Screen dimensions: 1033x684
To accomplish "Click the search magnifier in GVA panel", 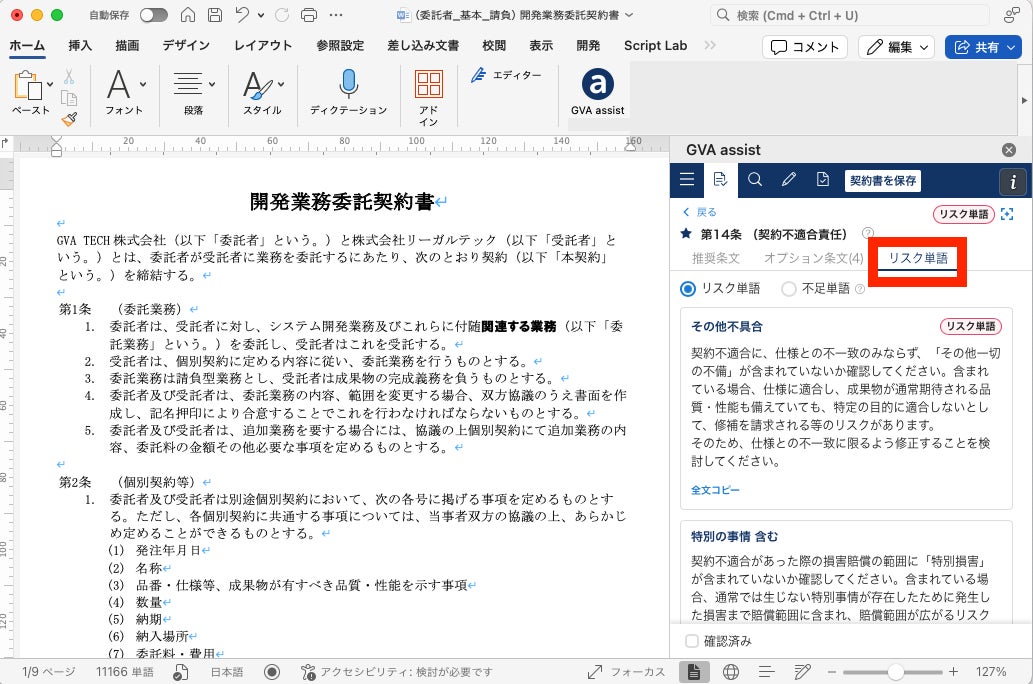I will click(755, 179).
